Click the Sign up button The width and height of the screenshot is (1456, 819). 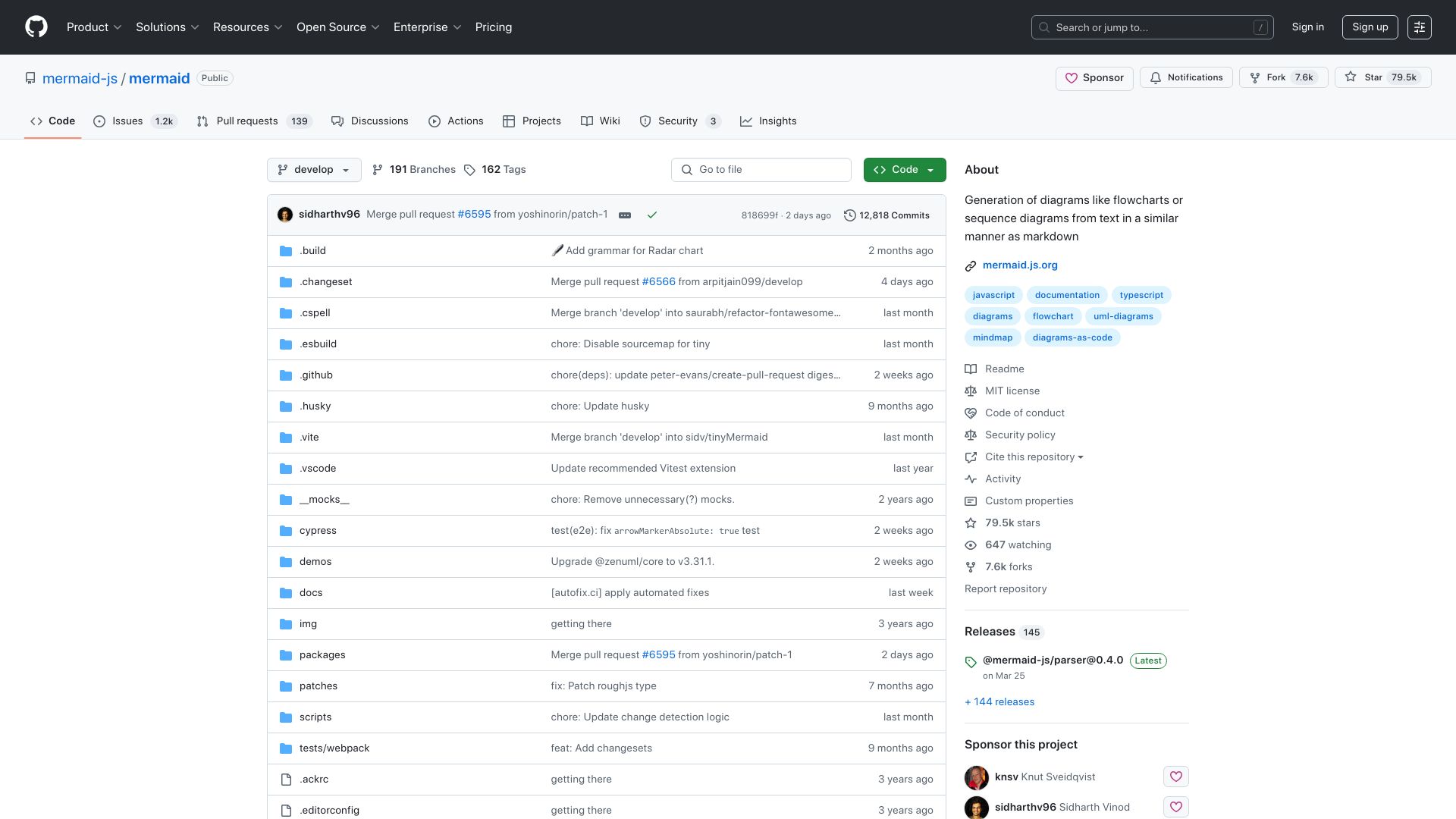click(1370, 27)
